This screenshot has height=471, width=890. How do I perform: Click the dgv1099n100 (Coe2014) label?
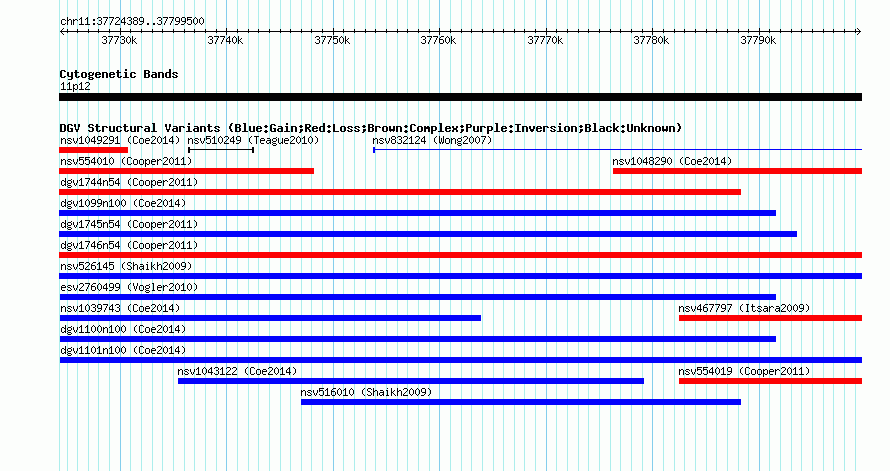pyautogui.click(x=123, y=203)
